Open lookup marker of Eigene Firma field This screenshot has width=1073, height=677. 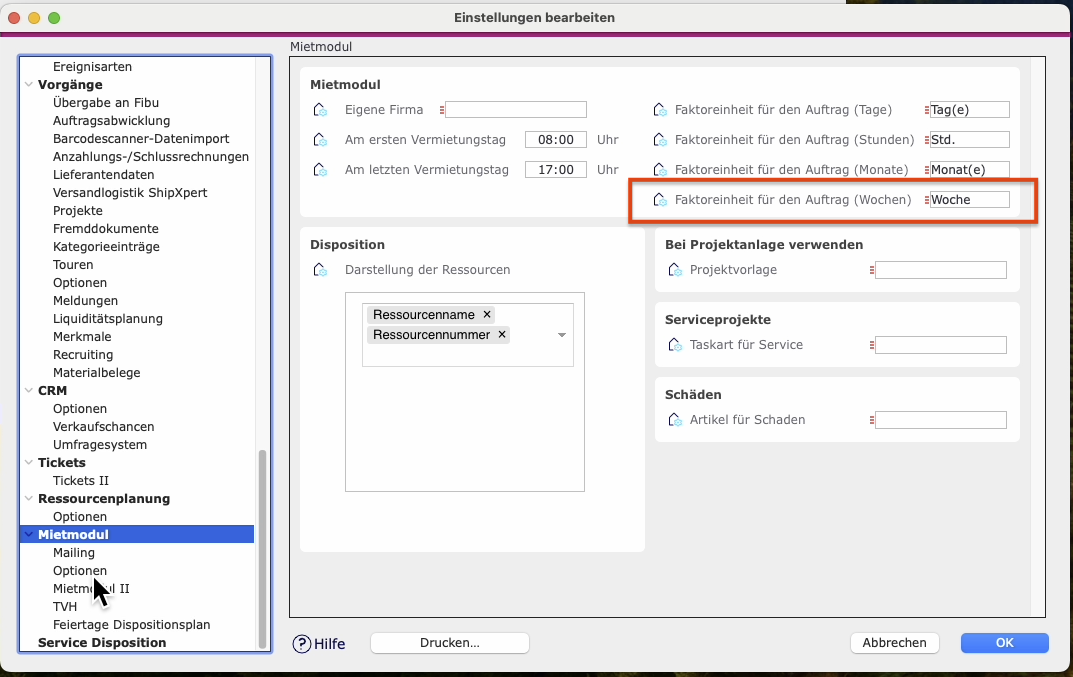tap(442, 110)
